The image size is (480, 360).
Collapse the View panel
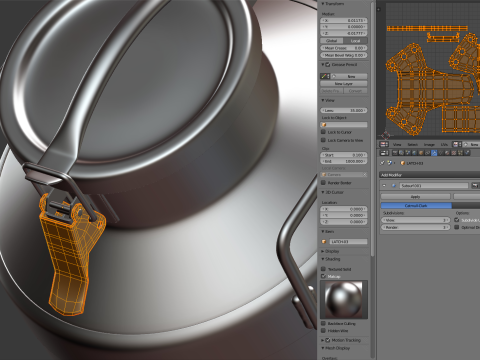(x=323, y=100)
